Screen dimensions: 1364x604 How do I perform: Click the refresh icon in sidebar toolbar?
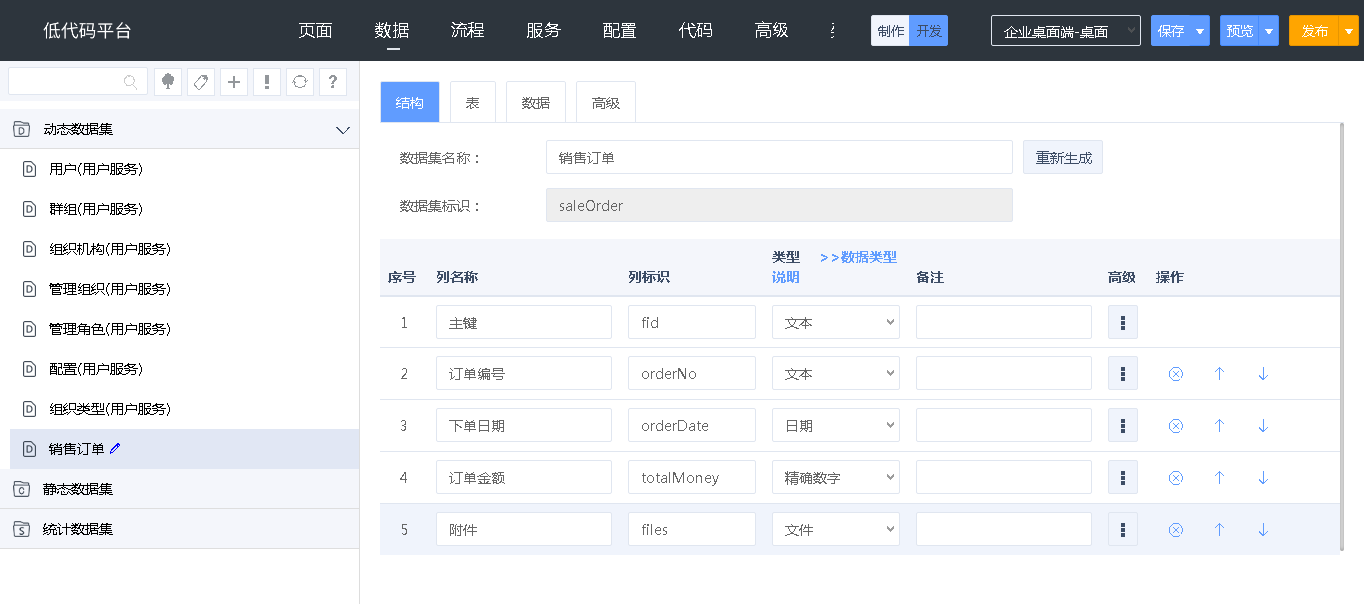[300, 82]
